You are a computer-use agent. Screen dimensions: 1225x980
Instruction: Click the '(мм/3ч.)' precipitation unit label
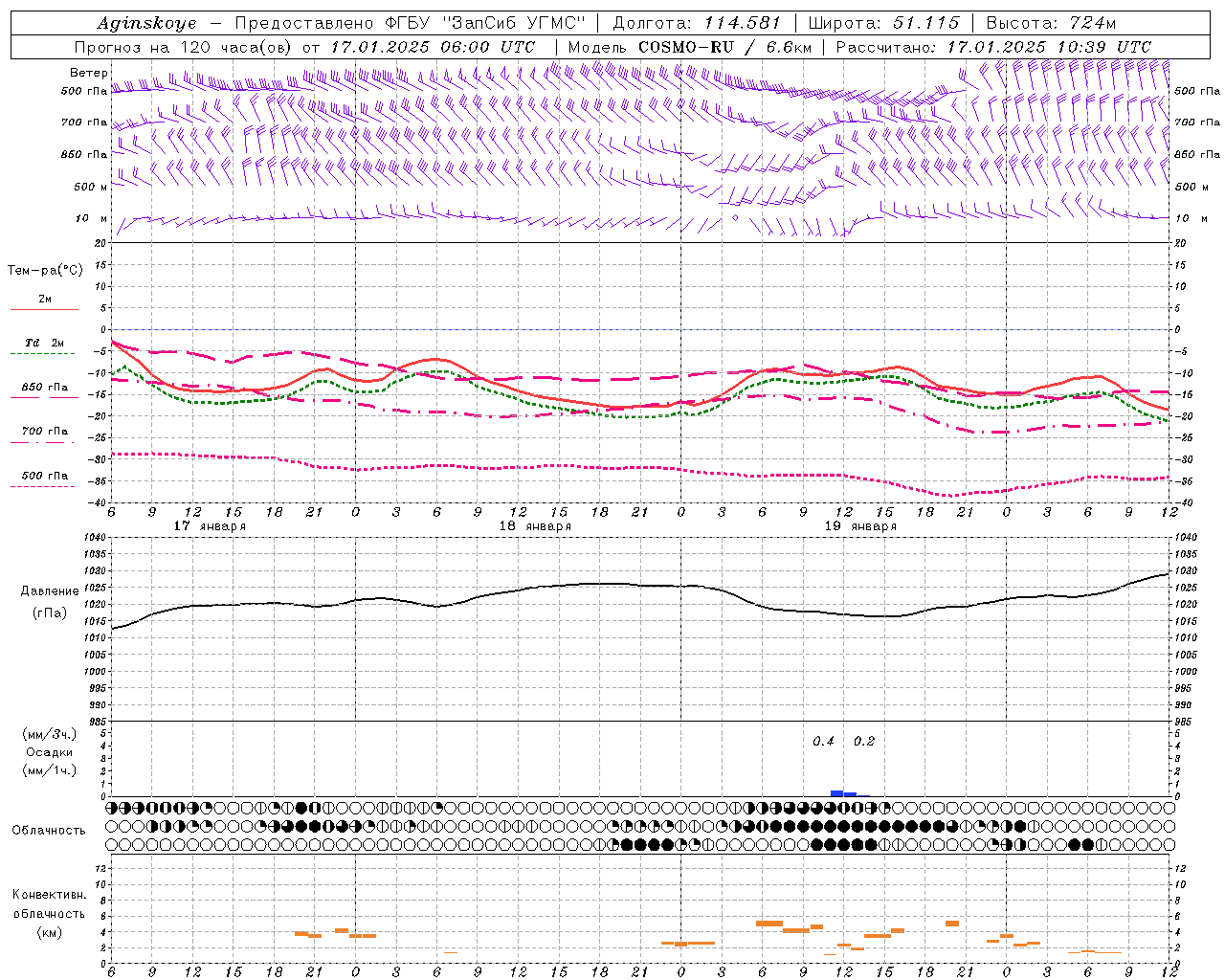pyautogui.click(x=50, y=734)
